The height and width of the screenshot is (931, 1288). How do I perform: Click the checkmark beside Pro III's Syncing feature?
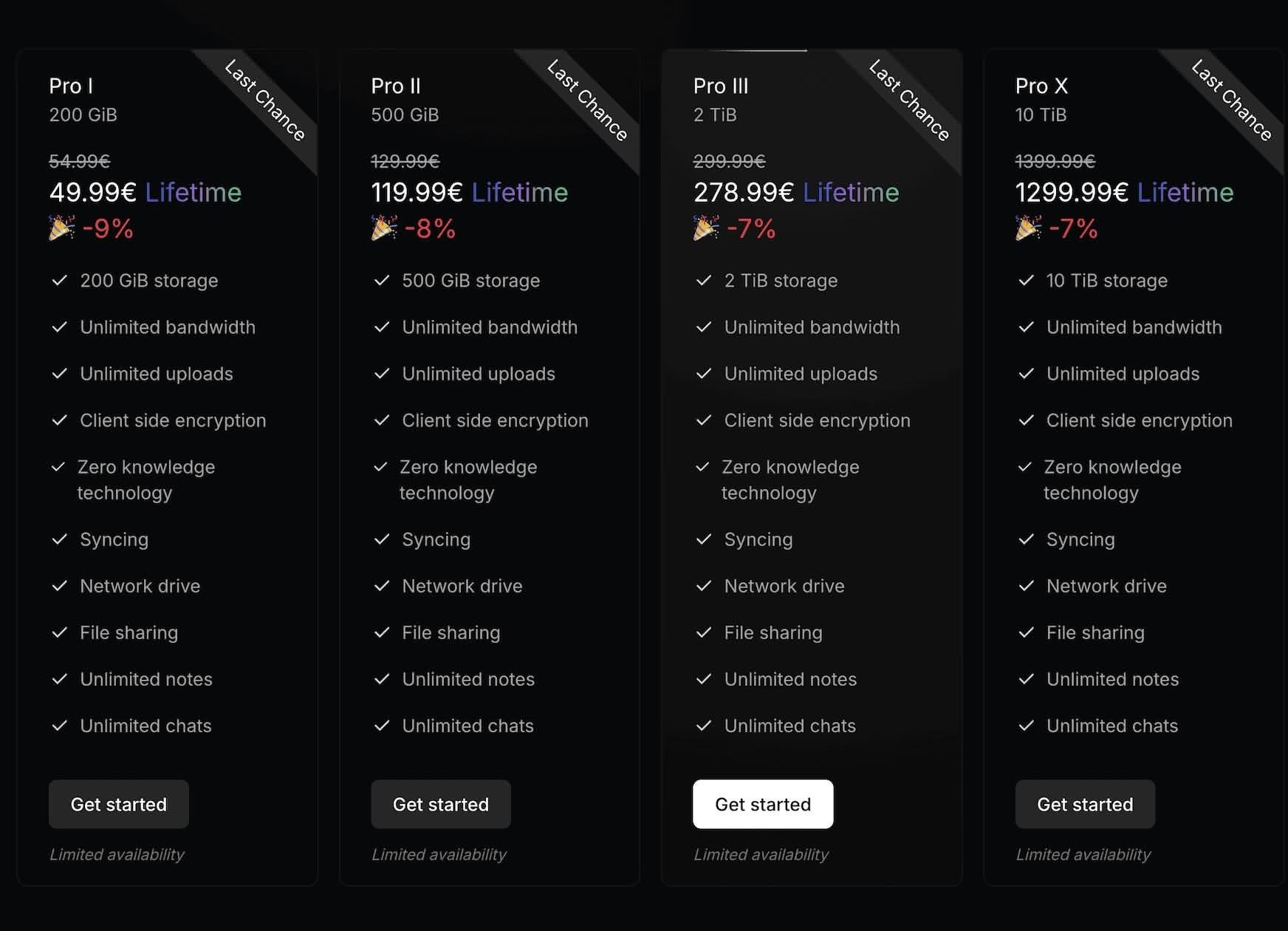point(704,540)
